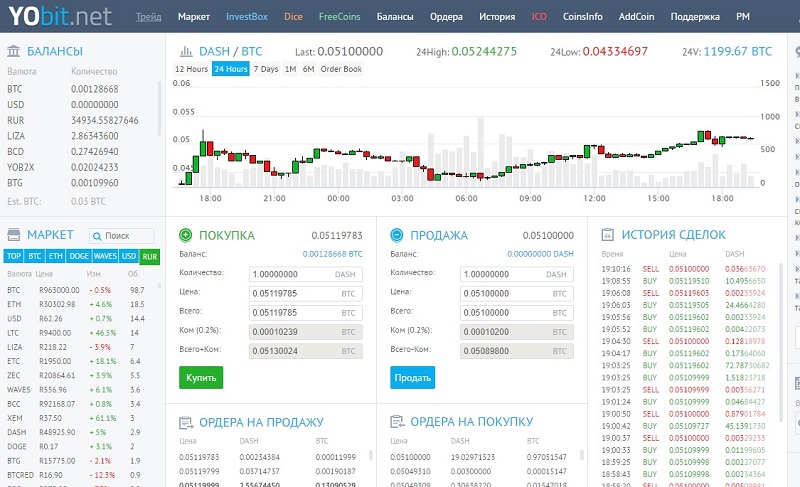The height and width of the screenshot is (487, 800).
Task: Click the green plus icon beside ПОКУПКА
Action: click(186, 235)
